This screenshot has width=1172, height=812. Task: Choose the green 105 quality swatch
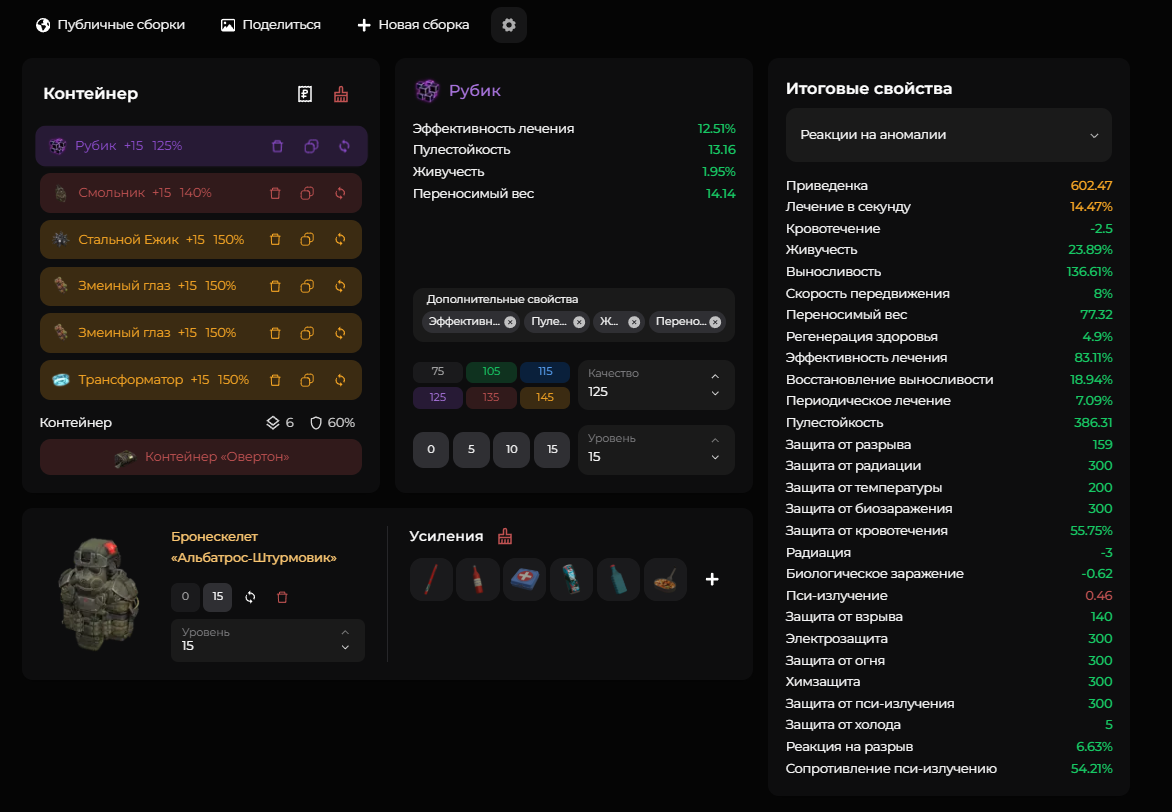pos(491,372)
